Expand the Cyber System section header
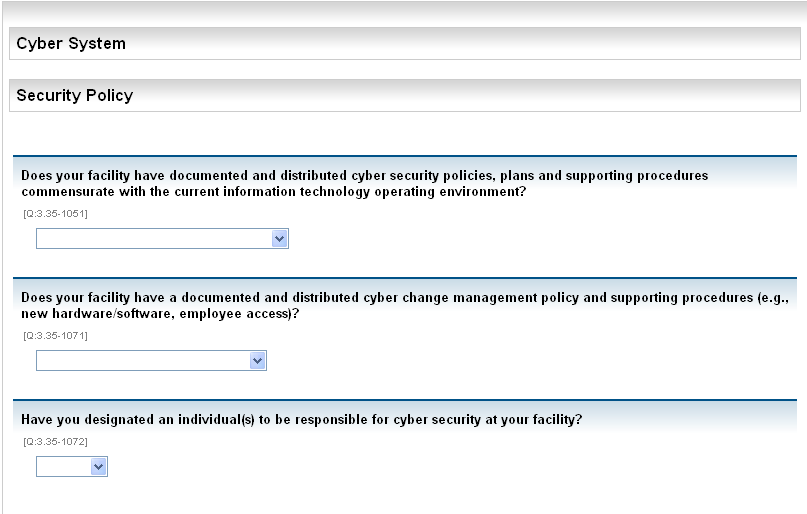This screenshot has width=807, height=514. [405, 43]
